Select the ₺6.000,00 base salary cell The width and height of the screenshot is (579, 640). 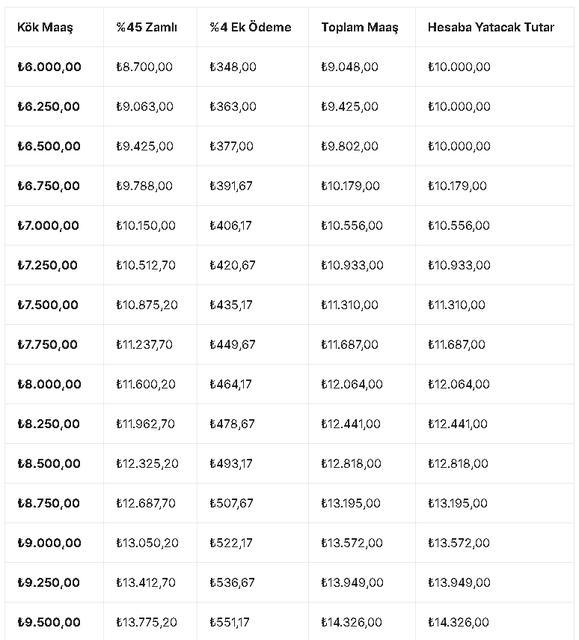point(49,67)
